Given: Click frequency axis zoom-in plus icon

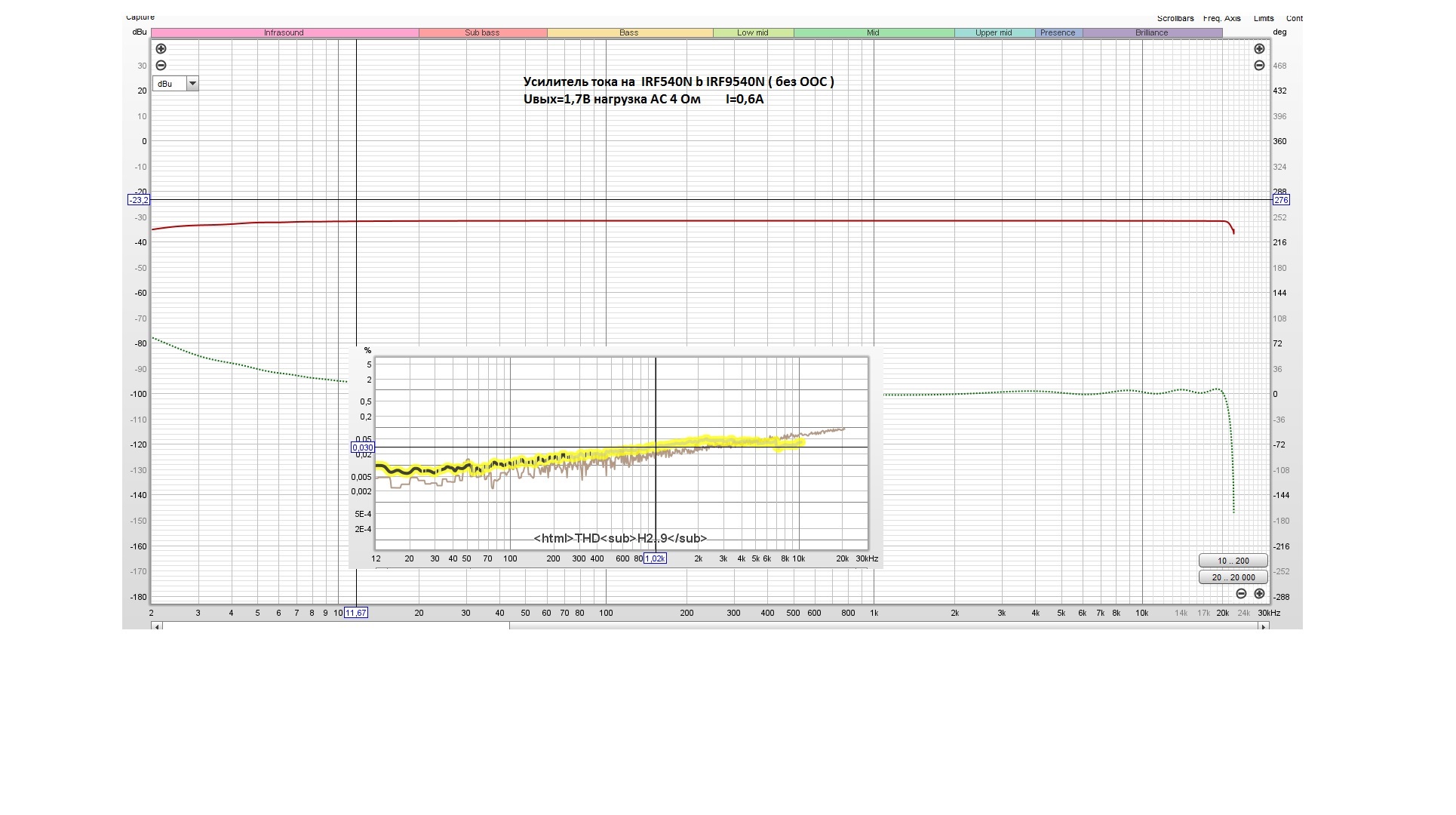Looking at the screenshot, I should (1259, 594).
